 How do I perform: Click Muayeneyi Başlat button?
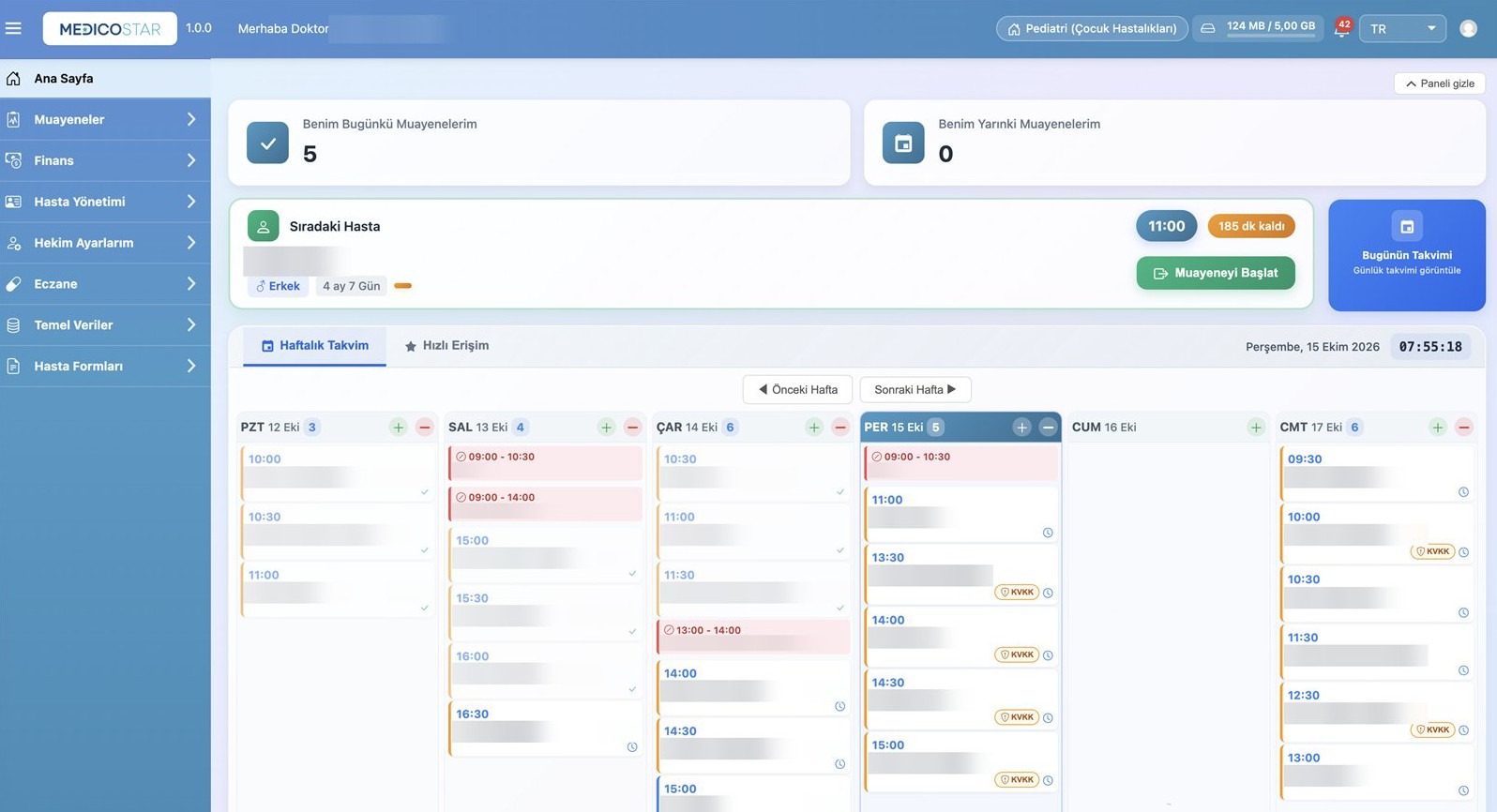coord(1216,273)
